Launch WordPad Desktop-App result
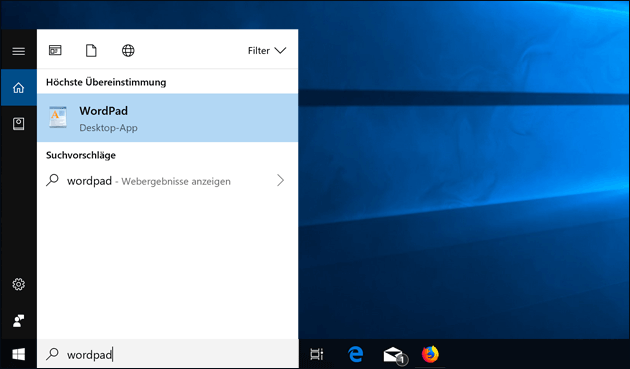The width and height of the screenshot is (630, 369). click(168, 118)
